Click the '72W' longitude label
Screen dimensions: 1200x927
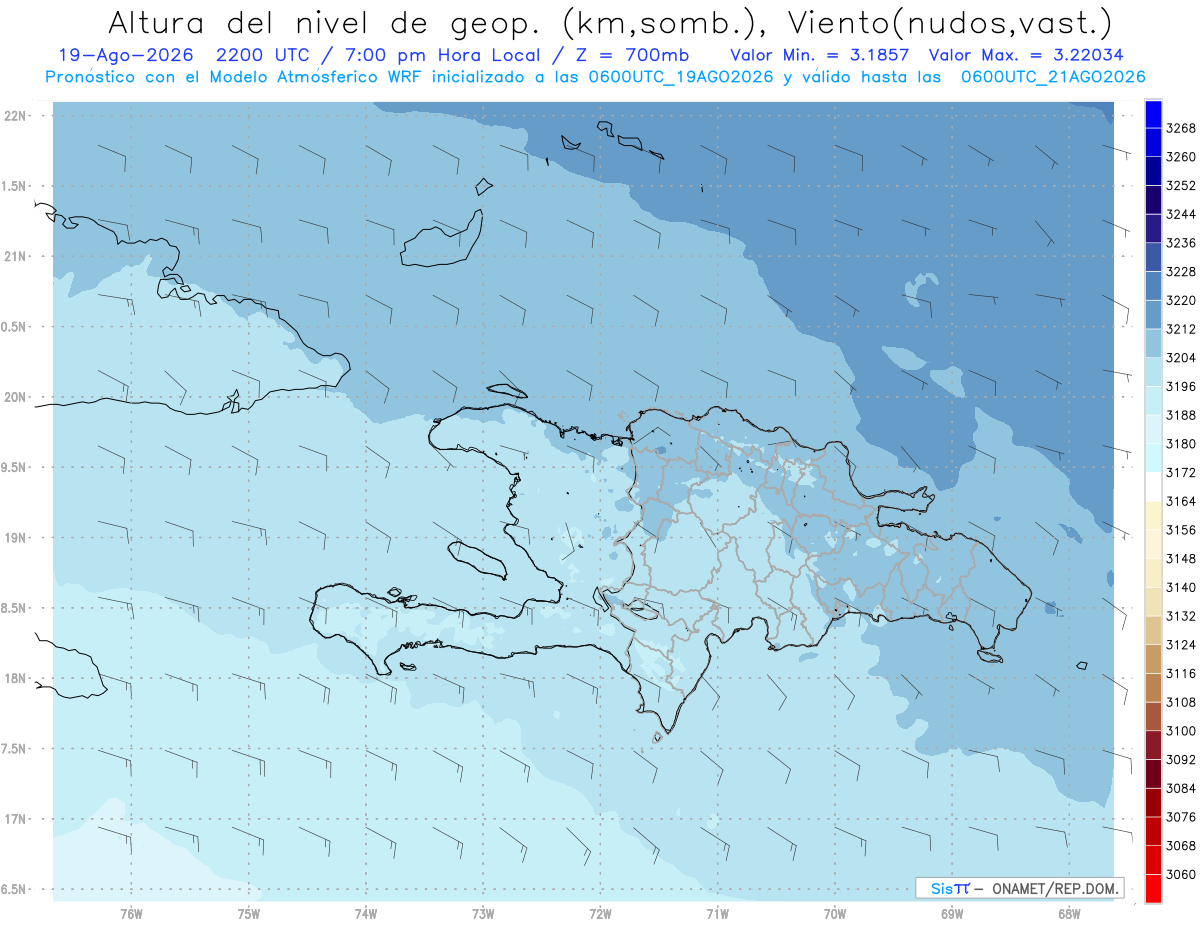[600, 914]
